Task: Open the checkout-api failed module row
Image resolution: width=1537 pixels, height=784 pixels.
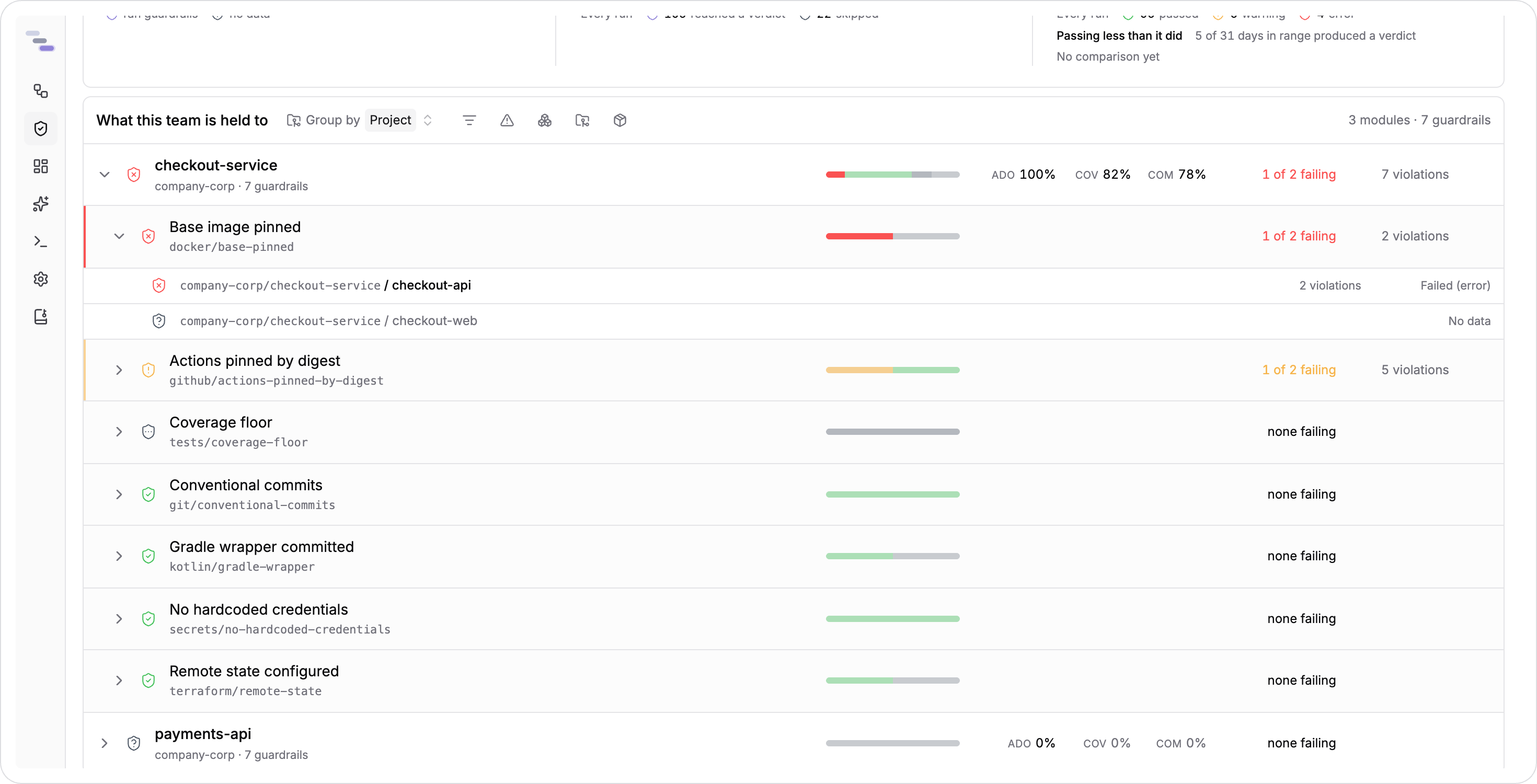Action: pyautogui.click(x=794, y=286)
